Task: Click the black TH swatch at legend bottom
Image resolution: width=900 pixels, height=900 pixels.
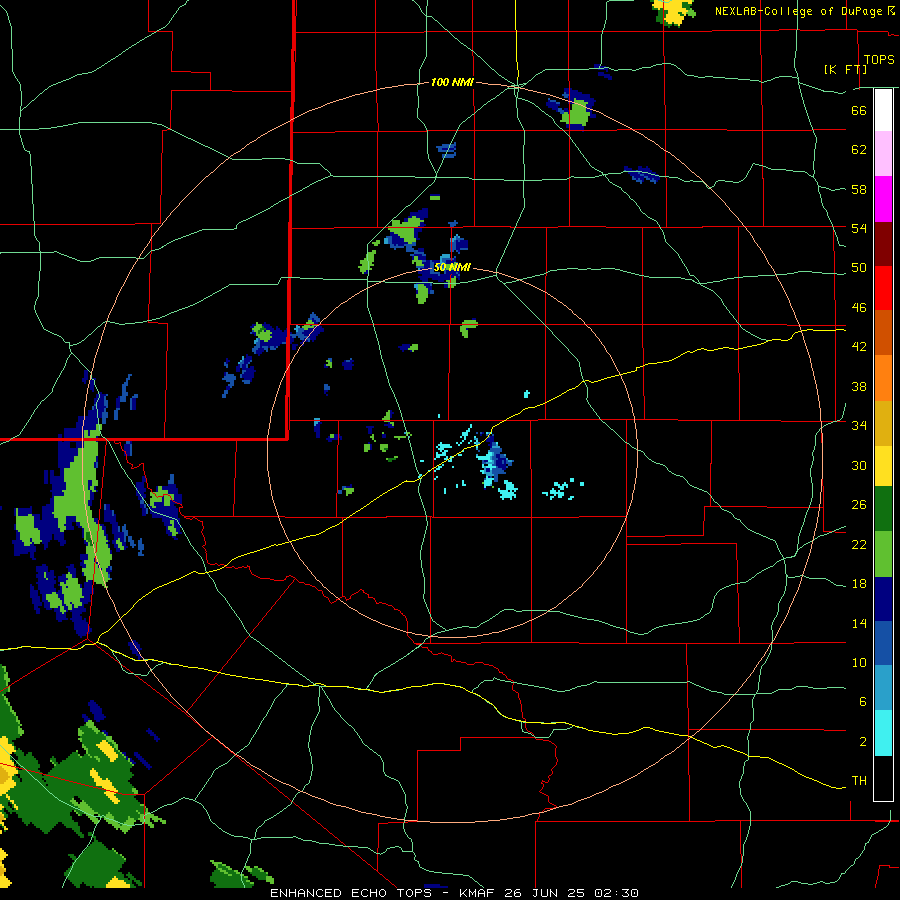Action: (x=883, y=778)
